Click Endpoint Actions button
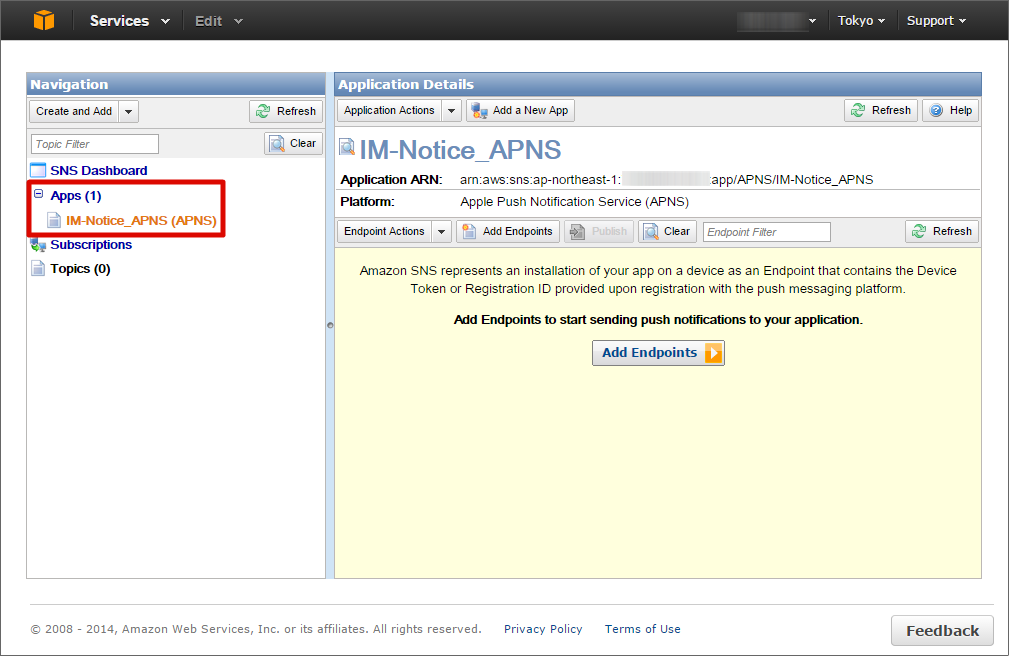This screenshot has height=656, width=1009. pos(384,232)
